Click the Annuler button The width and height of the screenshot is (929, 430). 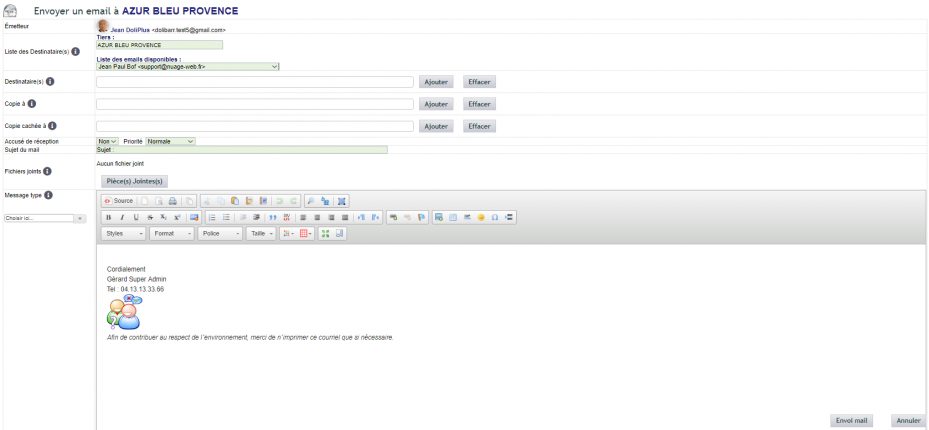point(908,421)
